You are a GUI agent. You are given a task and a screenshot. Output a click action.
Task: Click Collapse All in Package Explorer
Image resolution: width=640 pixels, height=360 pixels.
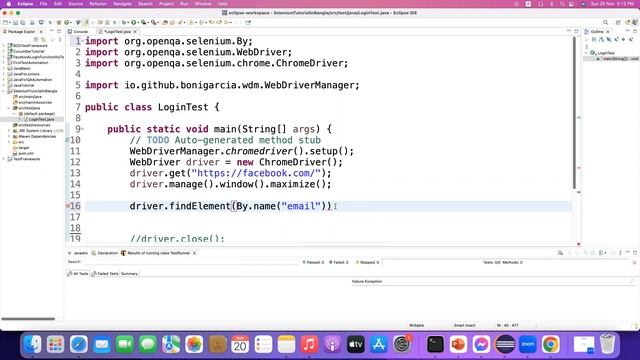click(x=36, y=39)
